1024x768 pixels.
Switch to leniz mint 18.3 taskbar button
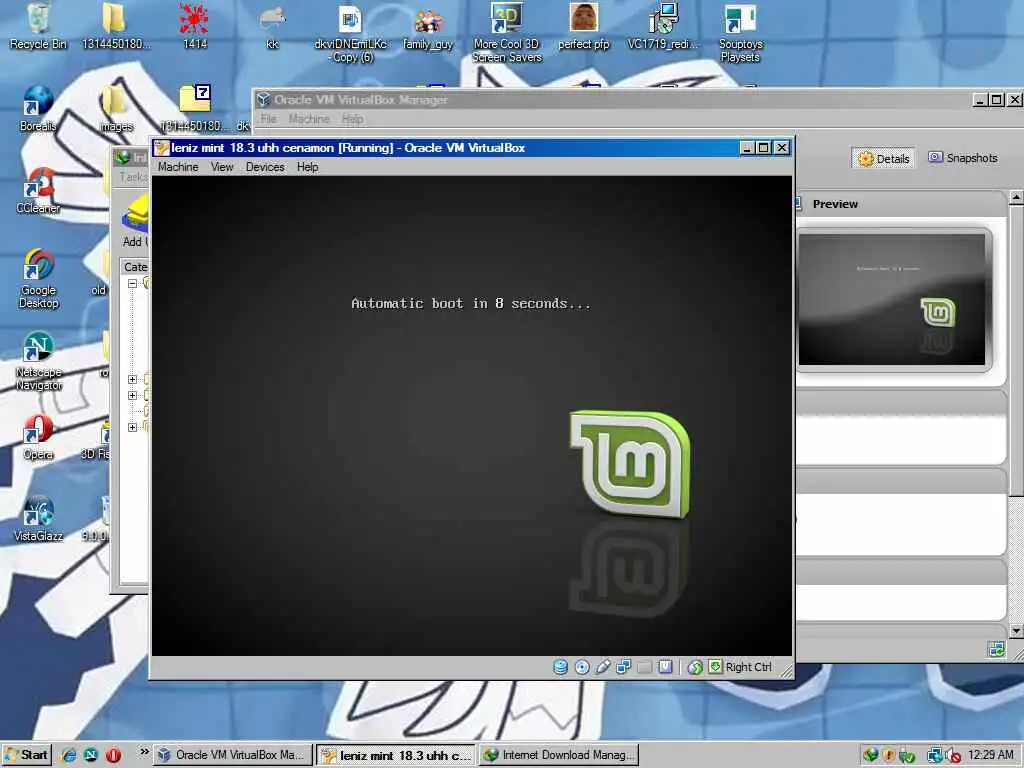[x=397, y=756]
